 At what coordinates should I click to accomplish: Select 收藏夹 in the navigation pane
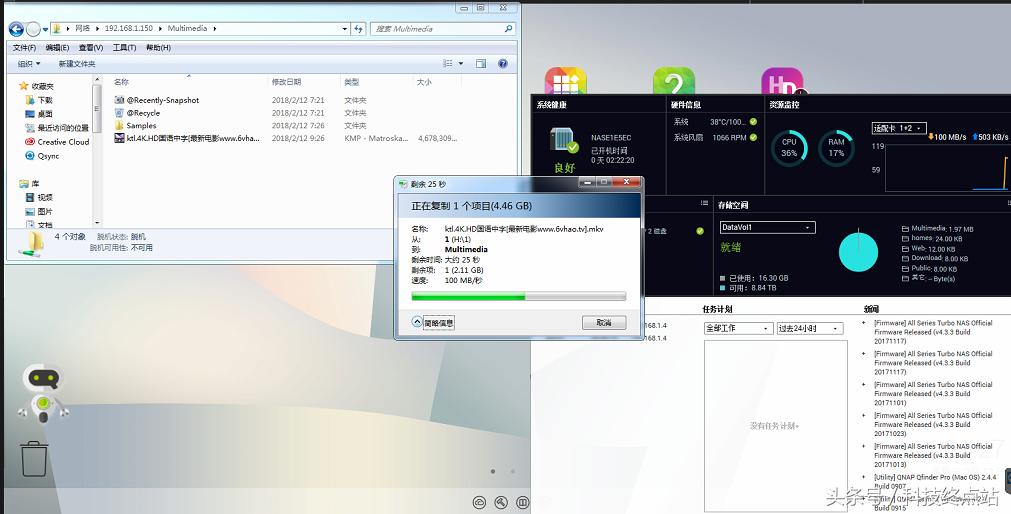pyautogui.click(x=37, y=86)
